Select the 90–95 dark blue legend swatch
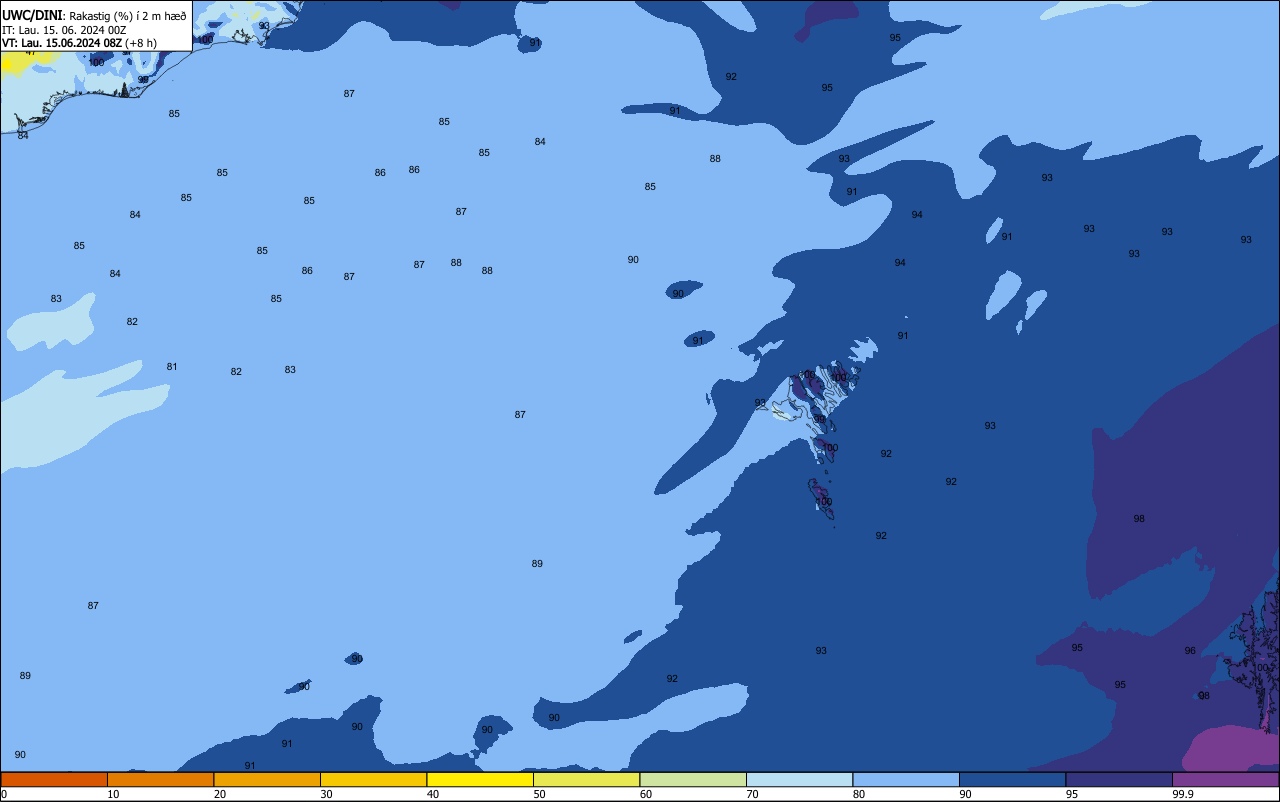Image resolution: width=1280 pixels, height=802 pixels. (1012, 779)
